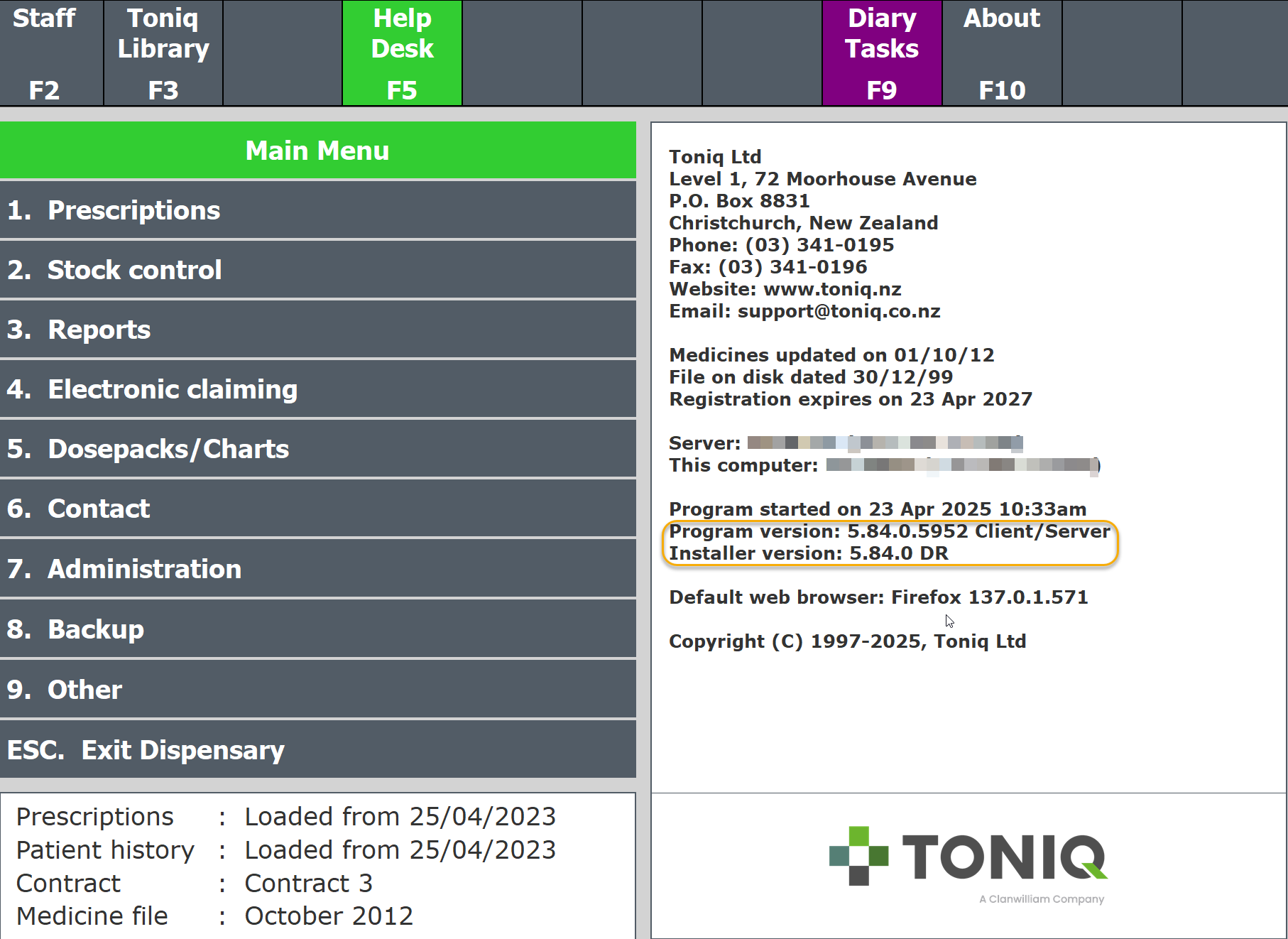Select 1. Prescriptions from Main Menu
The image size is (1288, 939).
pos(318,210)
